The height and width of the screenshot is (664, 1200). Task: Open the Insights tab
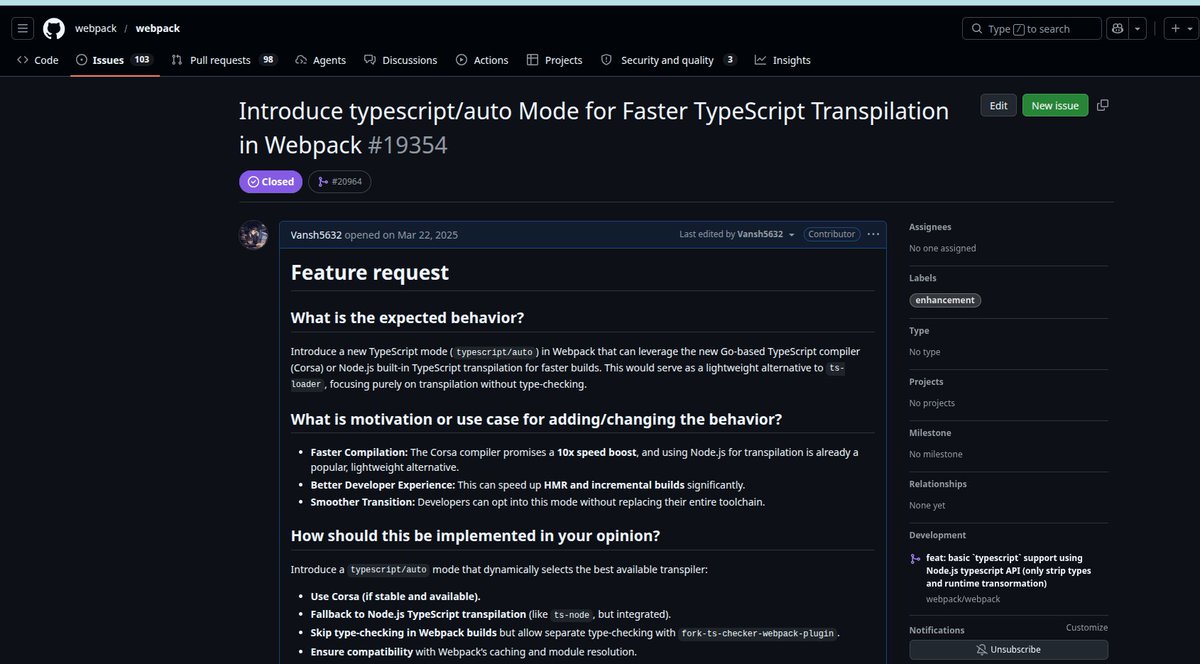pyautogui.click(x=783, y=60)
